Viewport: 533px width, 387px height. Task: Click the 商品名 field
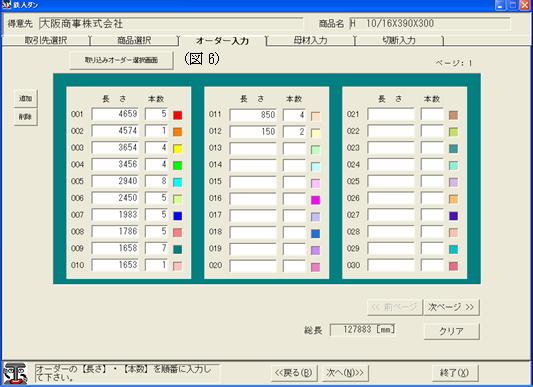point(430,23)
